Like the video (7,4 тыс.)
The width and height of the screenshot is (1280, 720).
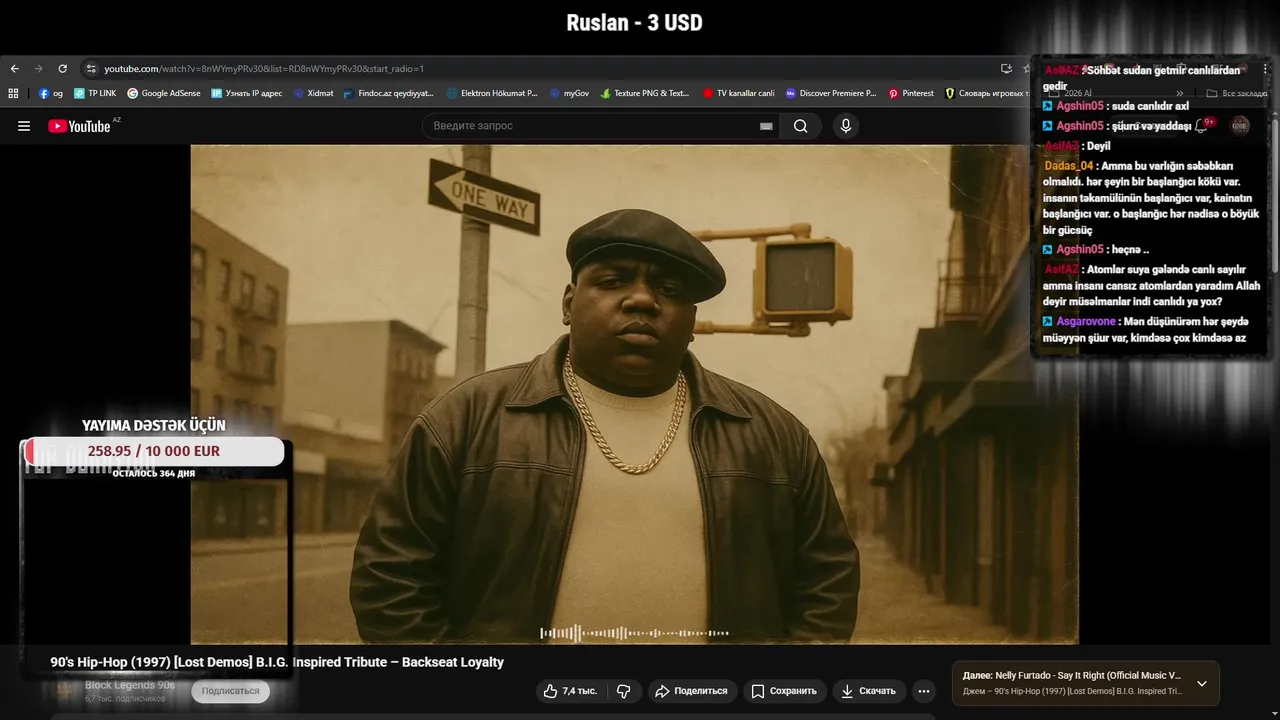pyautogui.click(x=570, y=691)
